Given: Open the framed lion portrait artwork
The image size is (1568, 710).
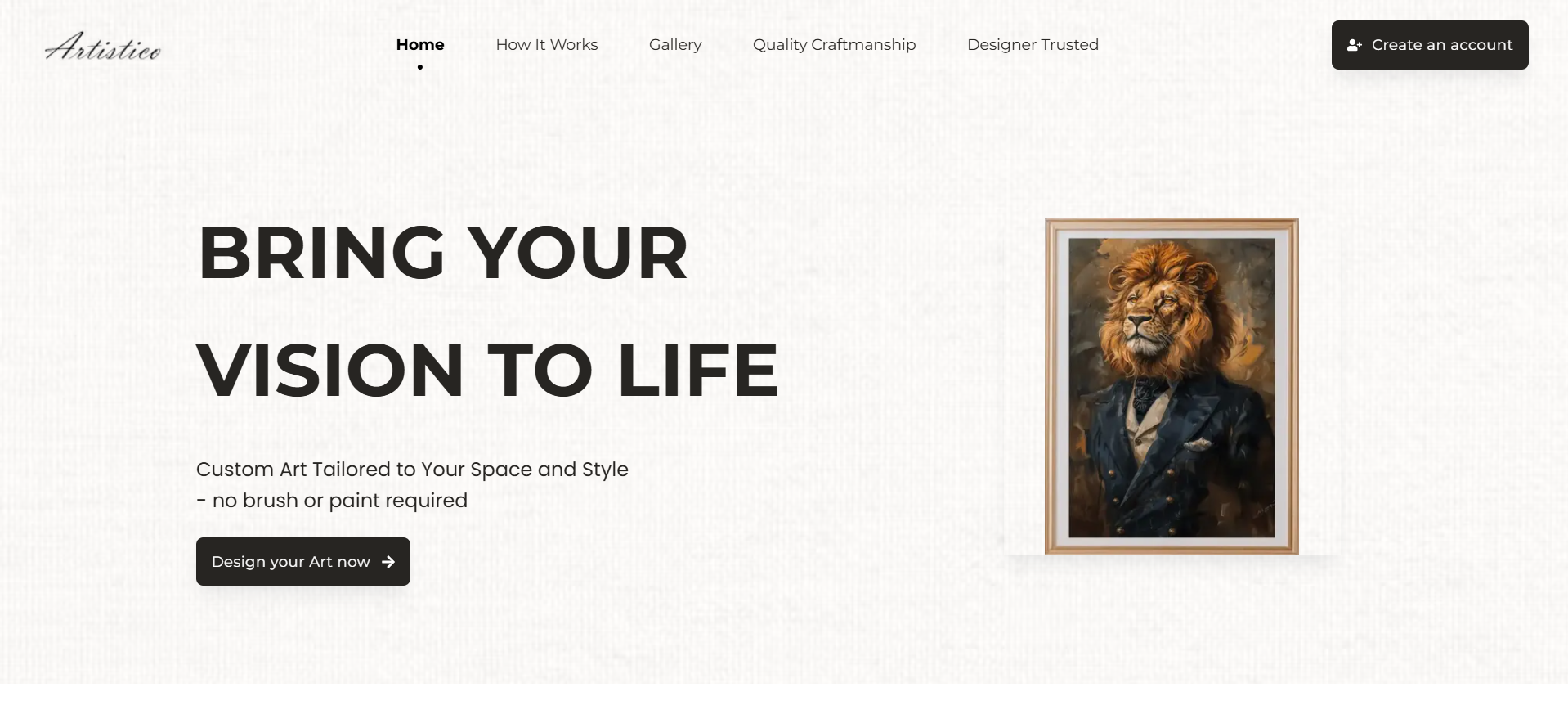Looking at the screenshot, I should (x=1172, y=387).
